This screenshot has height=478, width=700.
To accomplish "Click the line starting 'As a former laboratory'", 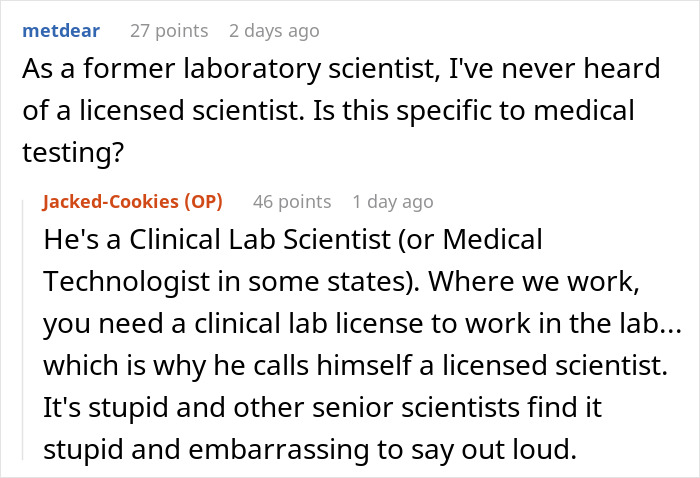I will [x=340, y=69].
